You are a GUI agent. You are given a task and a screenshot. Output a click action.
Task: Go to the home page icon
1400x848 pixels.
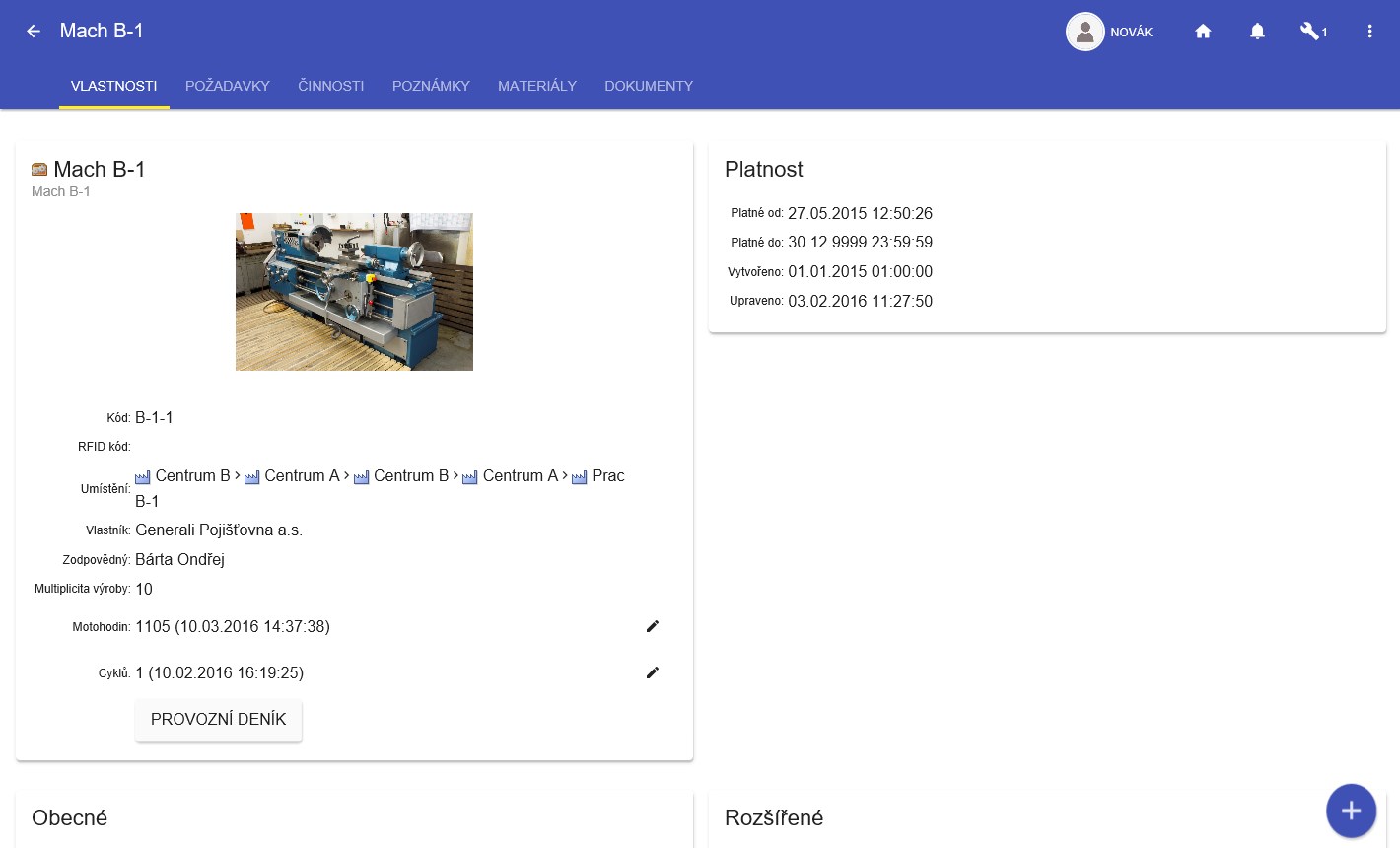(1203, 32)
